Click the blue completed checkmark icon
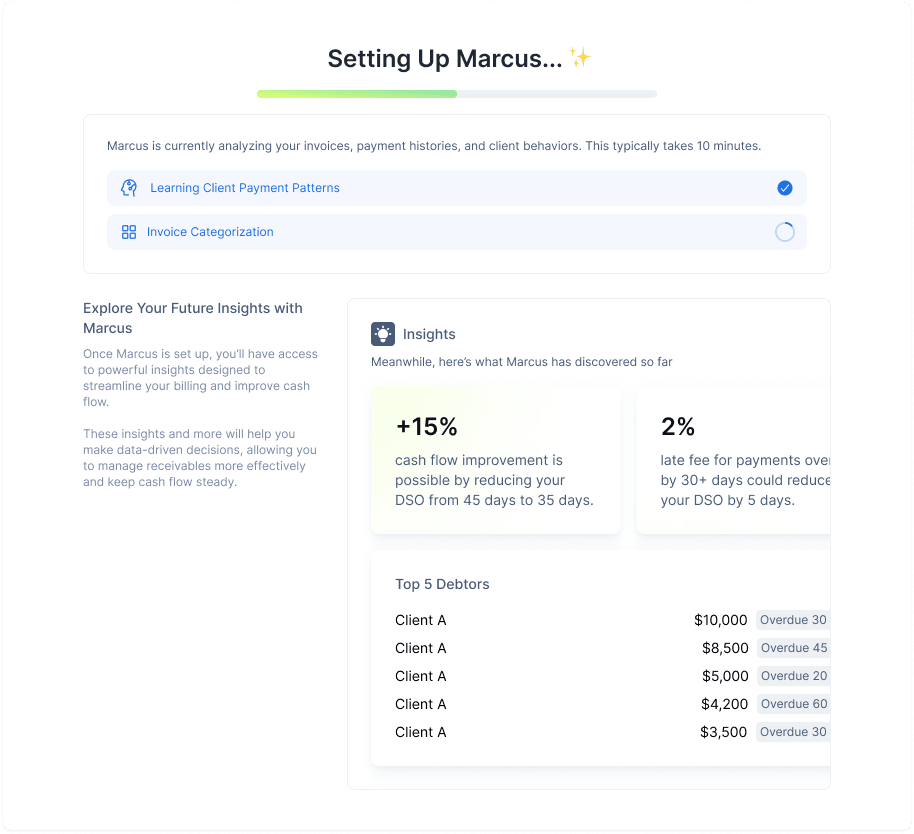This screenshot has height=834, width=914. [785, 188]
